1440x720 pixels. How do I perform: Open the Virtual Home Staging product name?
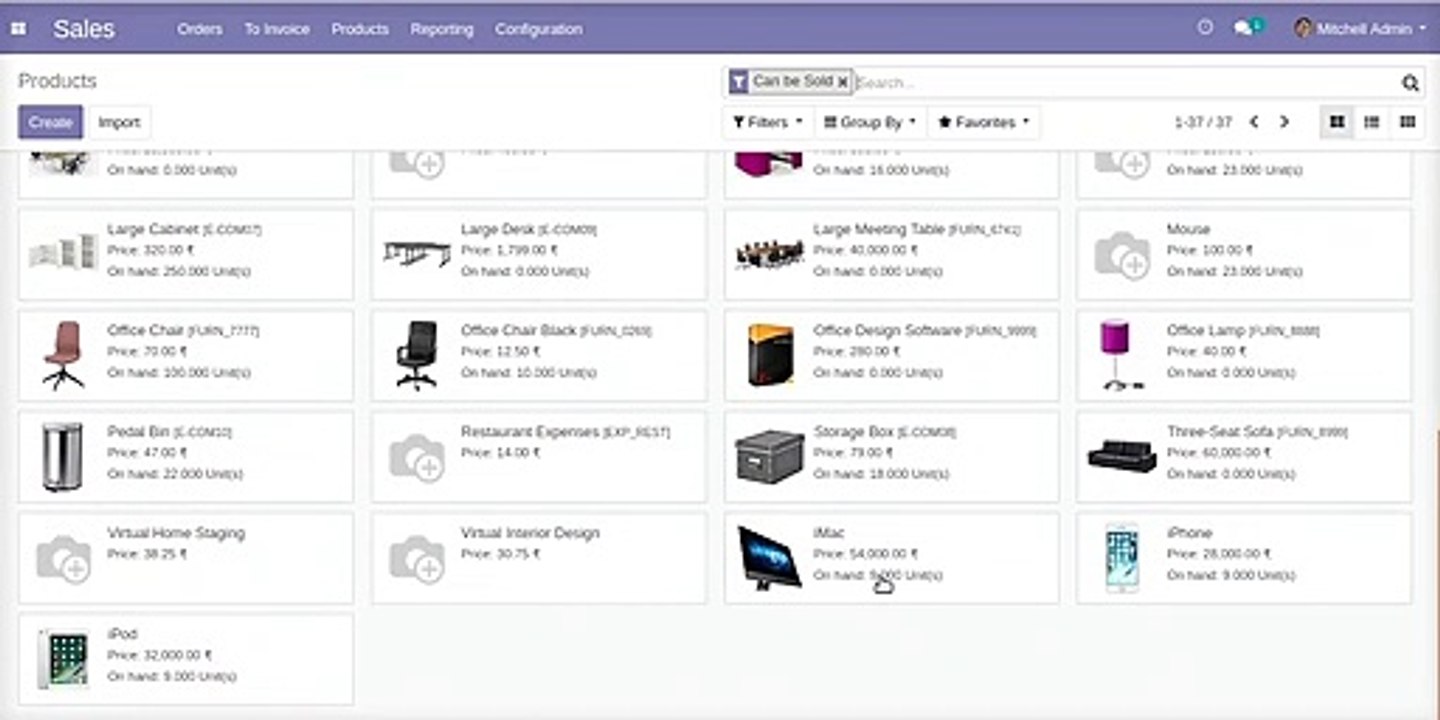coord(176,533)
